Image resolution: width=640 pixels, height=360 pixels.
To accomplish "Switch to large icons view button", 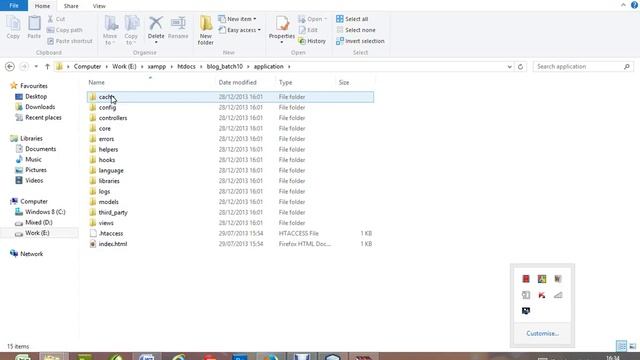I will pyautogui.click(x=633, y=347).
